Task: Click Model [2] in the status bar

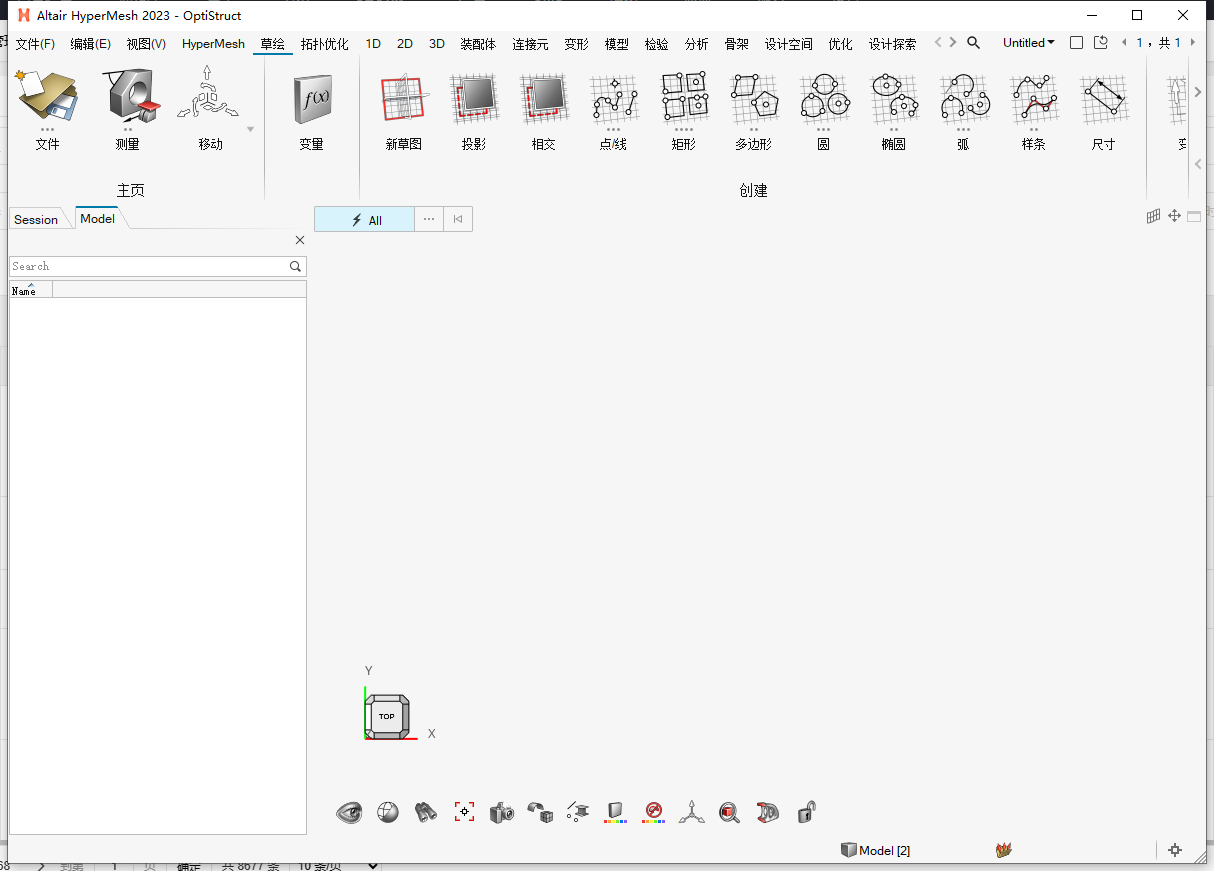Action: tap(875, 850)
